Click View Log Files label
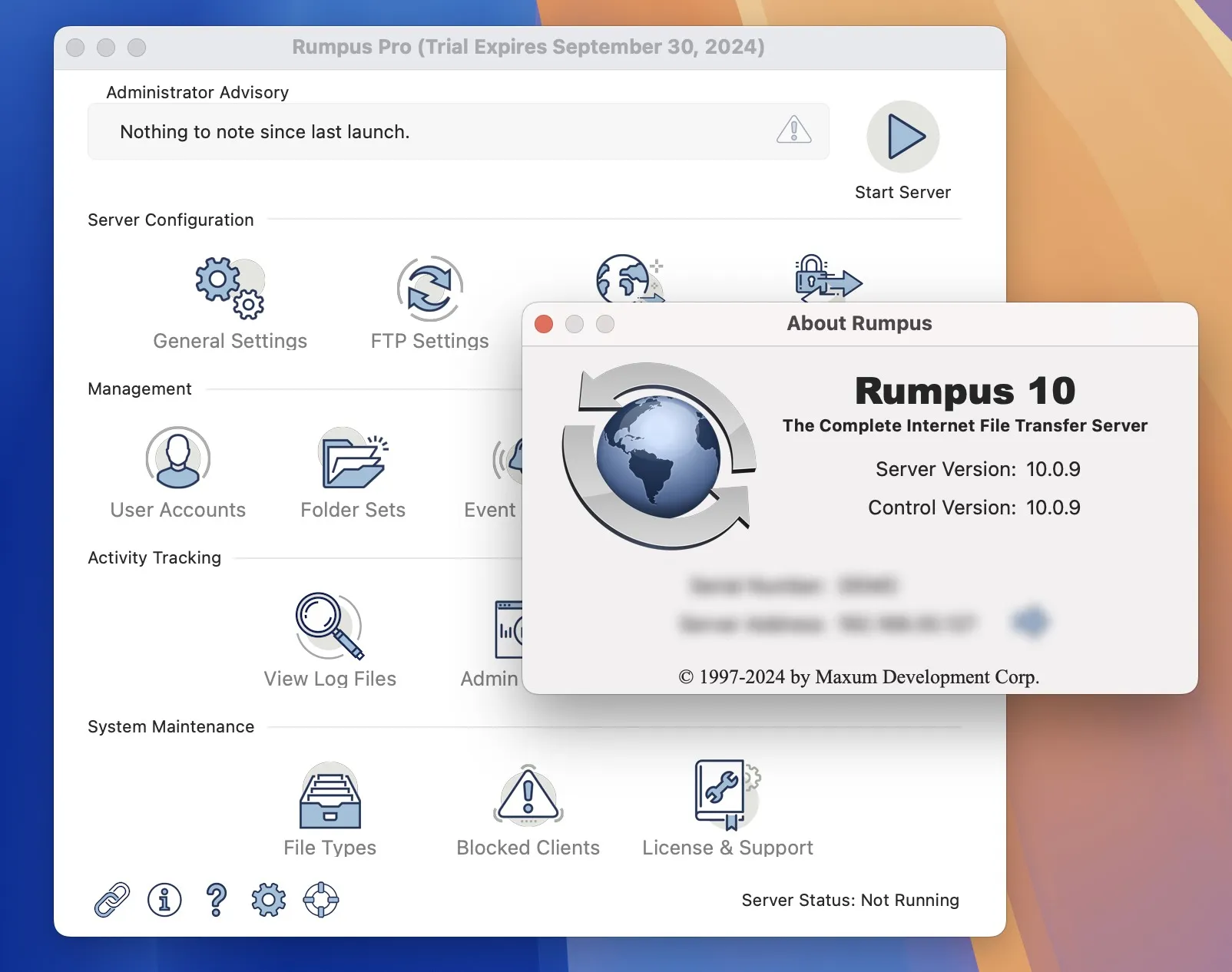 [330, 679]
